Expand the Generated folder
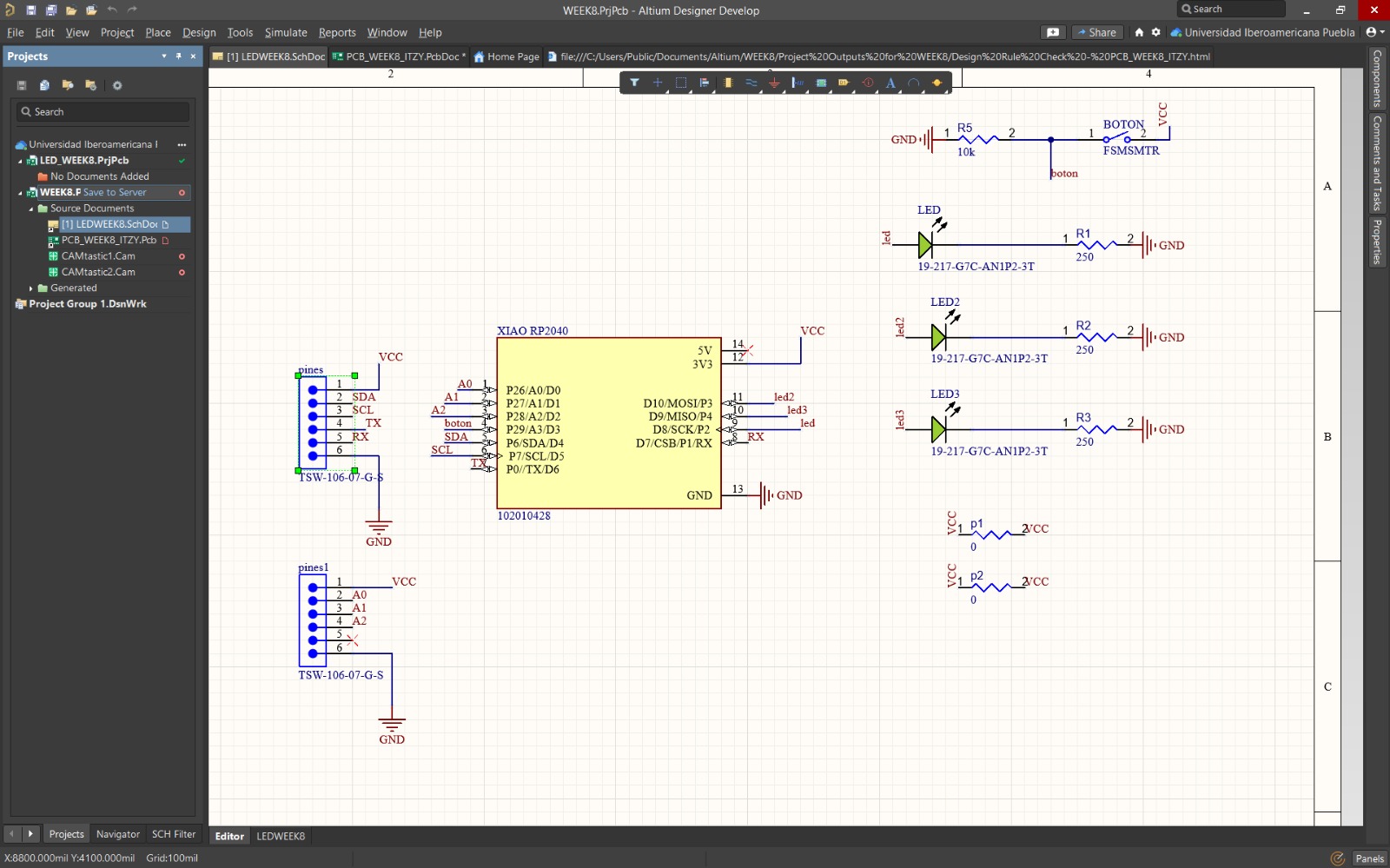The height and width of the screenshot is (868, 1390). 31,288
